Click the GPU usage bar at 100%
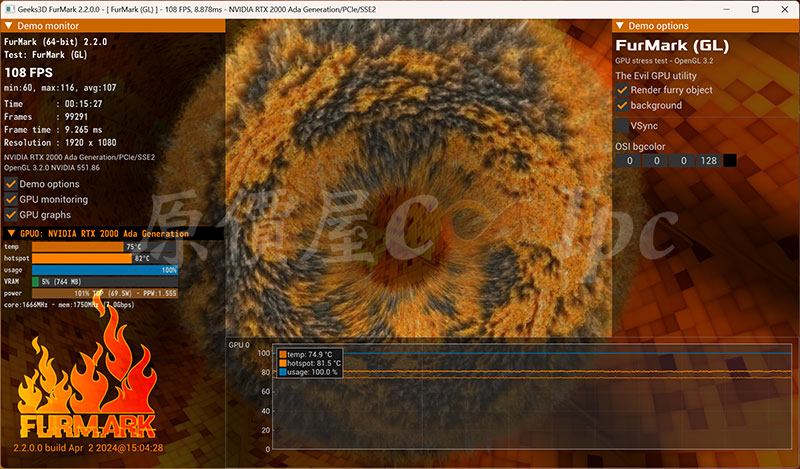 click(x=105, y=270)
